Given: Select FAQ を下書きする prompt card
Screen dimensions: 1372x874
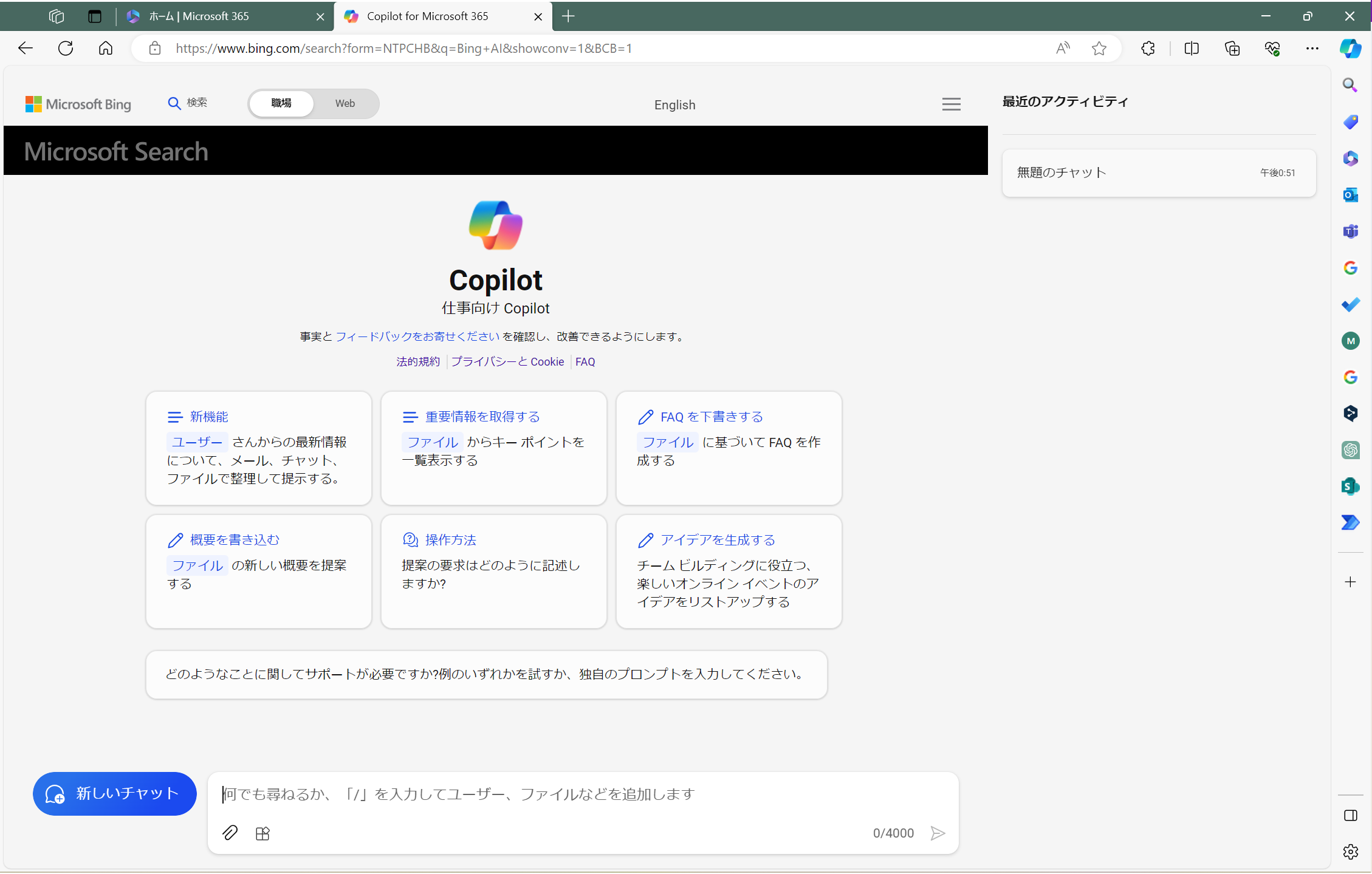Looking at the screenshot, I should [x=729, y=448].
